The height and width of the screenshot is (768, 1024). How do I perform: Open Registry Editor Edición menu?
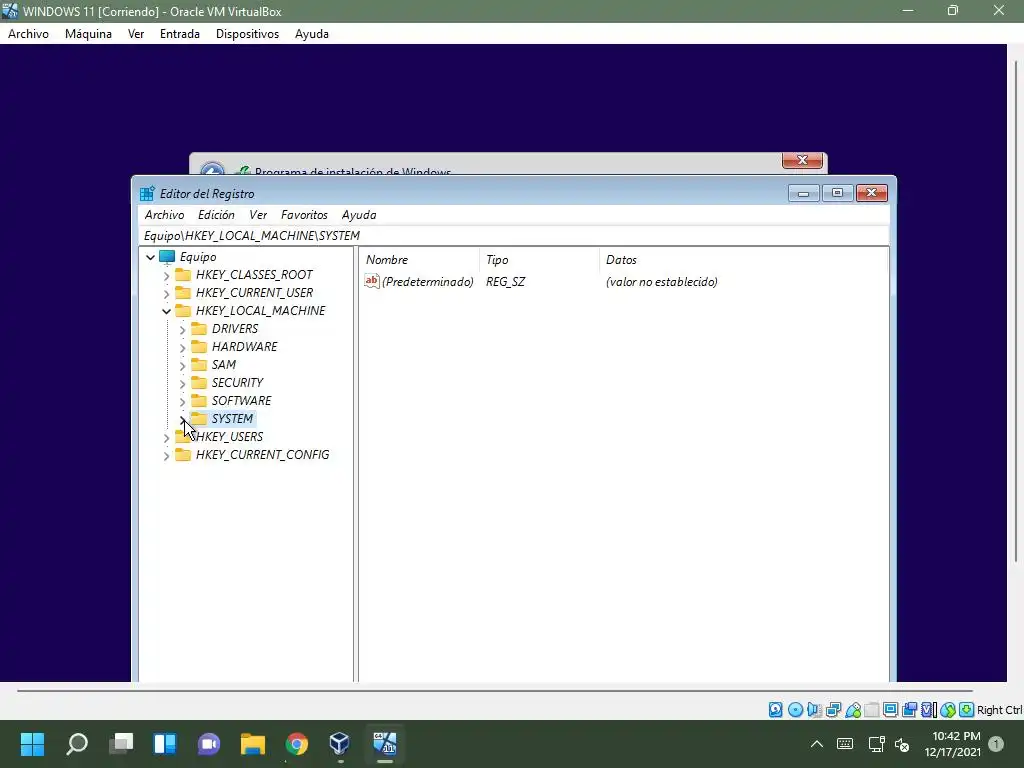pos(216,215)
